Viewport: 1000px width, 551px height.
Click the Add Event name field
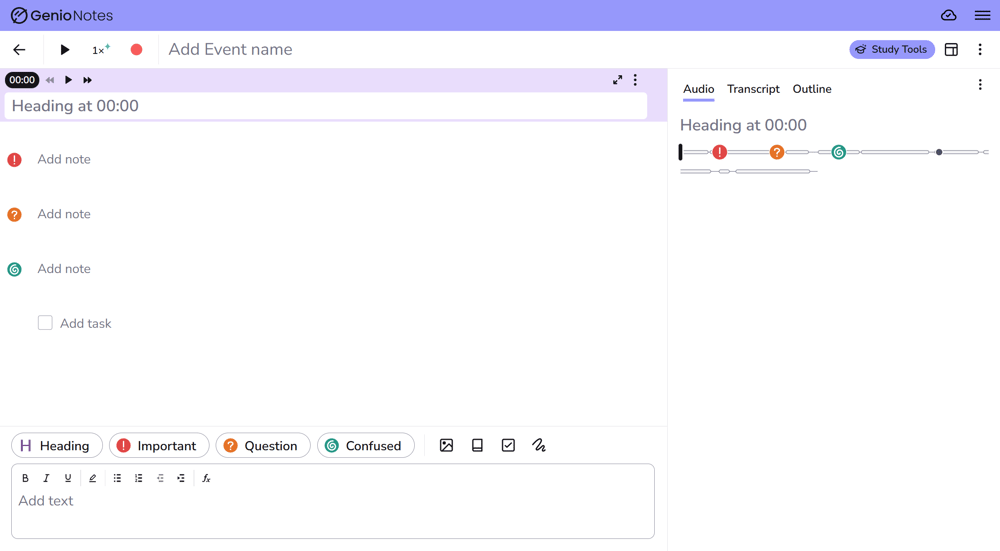(x=230, y=50)
